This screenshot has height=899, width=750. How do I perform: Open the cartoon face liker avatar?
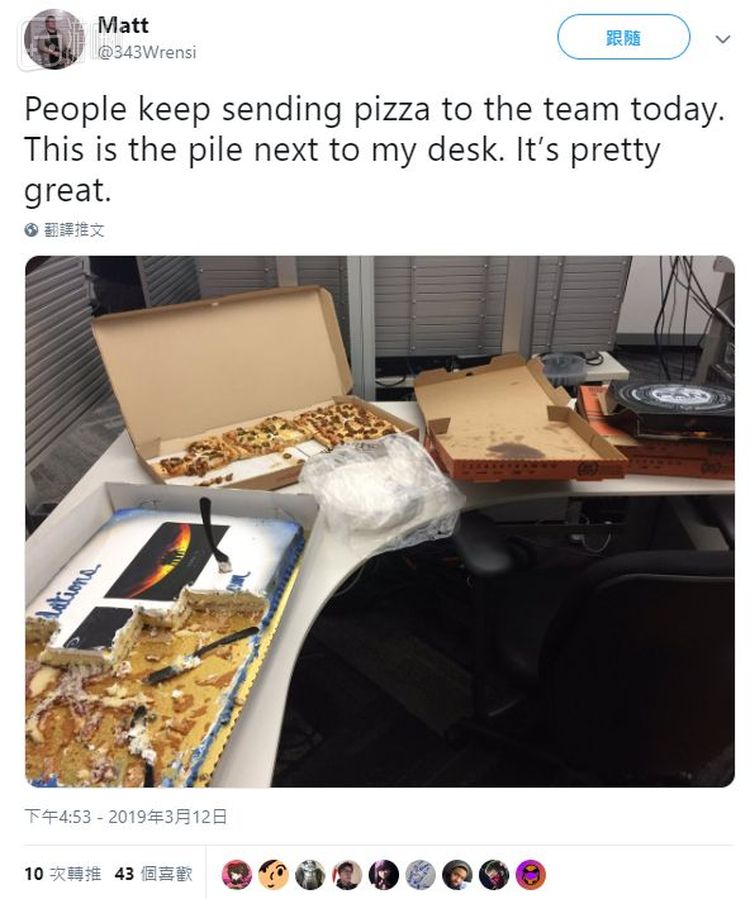pos(273,874)
